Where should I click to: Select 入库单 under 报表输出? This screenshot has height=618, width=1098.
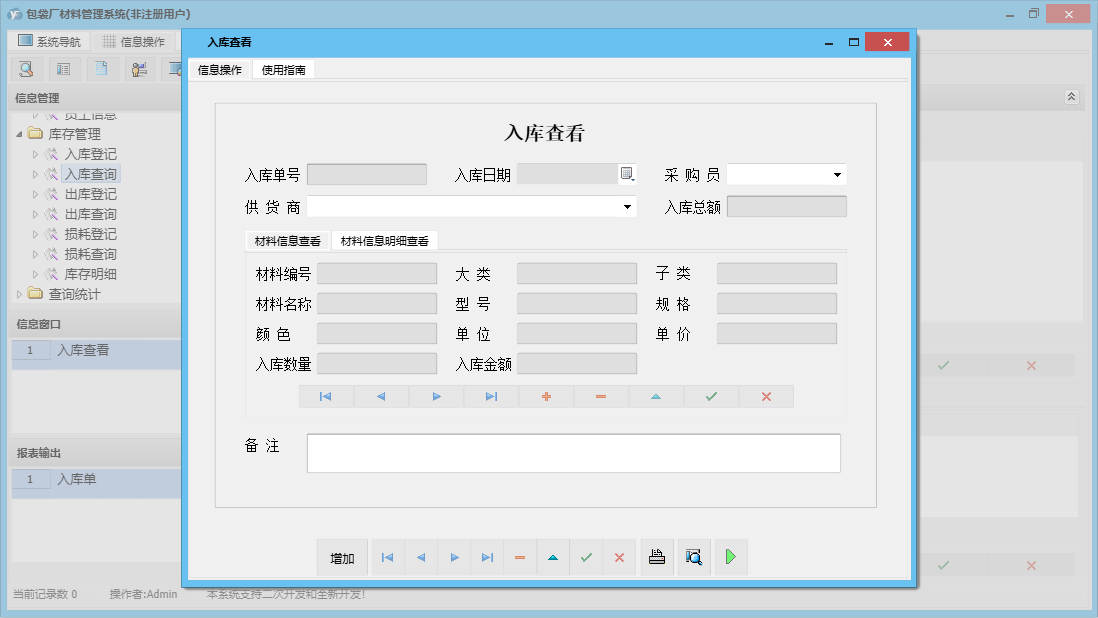click(75, 480)
